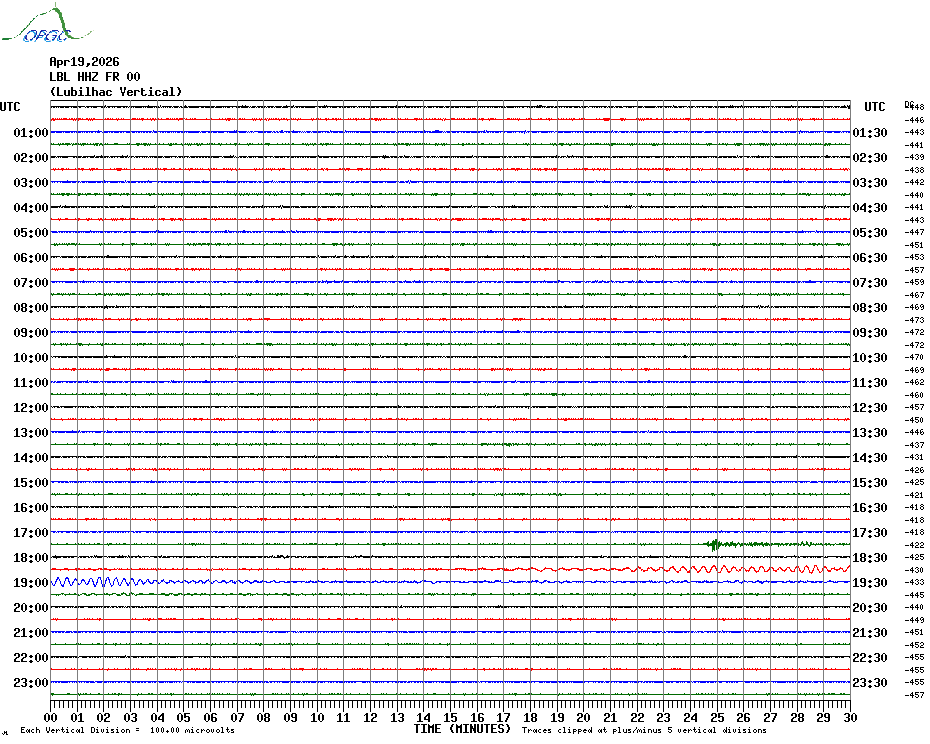Click the 12:00 hour label
Image resolution: width=930 pixels, height=744 pixels.
pos(31,408)
